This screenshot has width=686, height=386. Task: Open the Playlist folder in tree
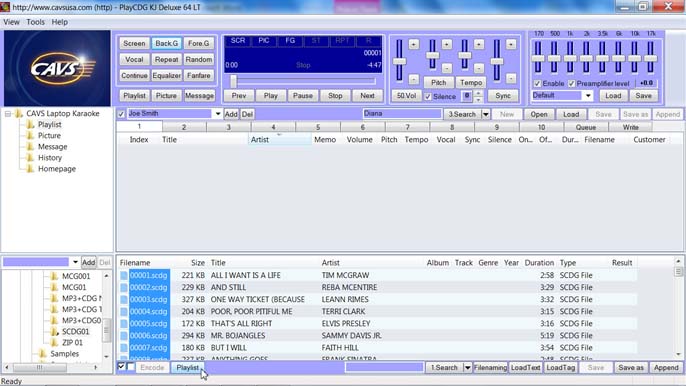coord(49,125)
